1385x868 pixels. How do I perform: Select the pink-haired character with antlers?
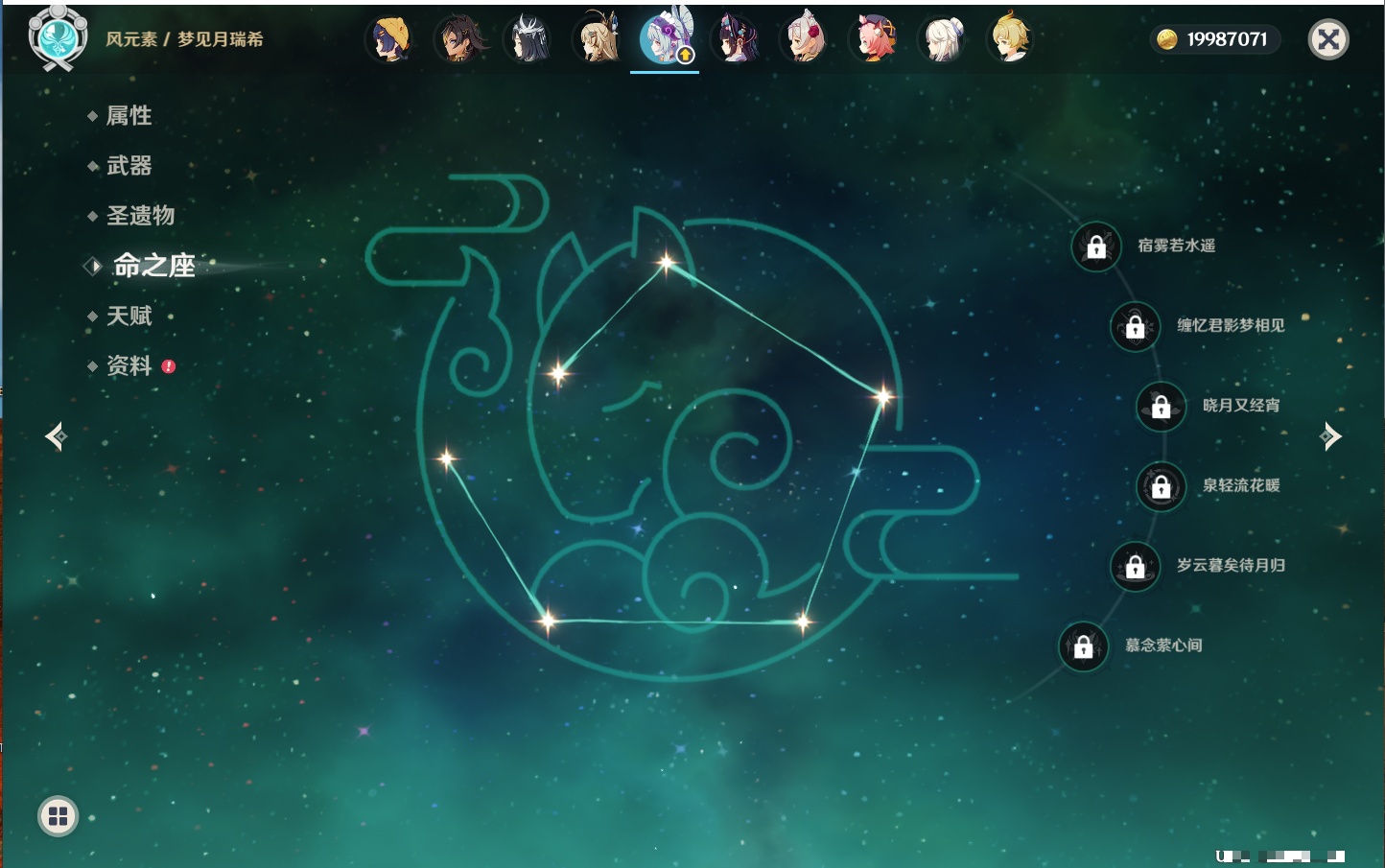coord(874,39)
